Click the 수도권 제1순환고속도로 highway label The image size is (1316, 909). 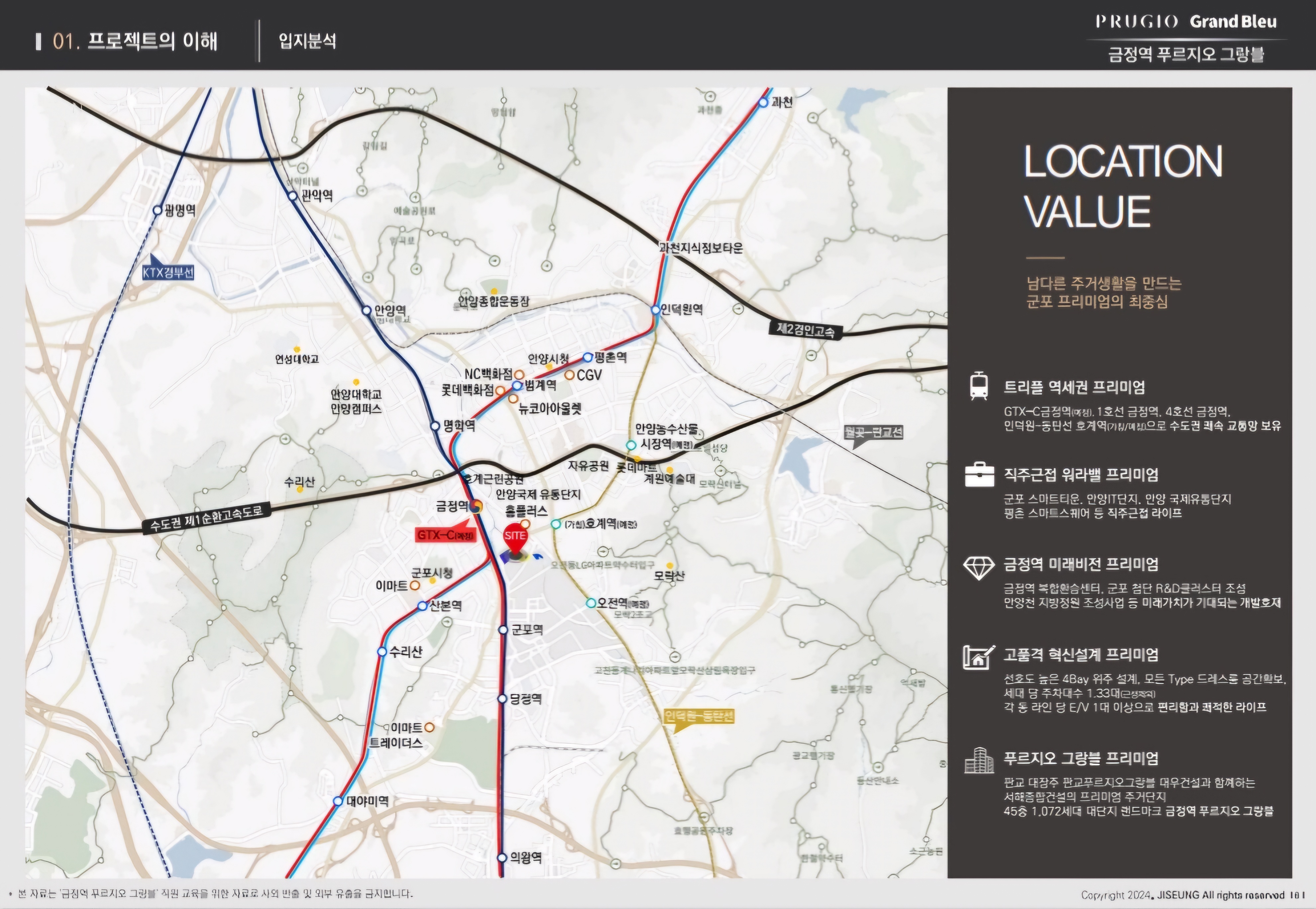click(207, 518)
